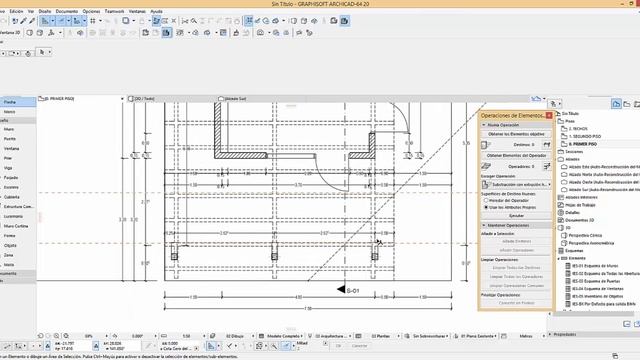
Task: Select IES-01 Esquema de Muros
Action: tap(595, 266)
